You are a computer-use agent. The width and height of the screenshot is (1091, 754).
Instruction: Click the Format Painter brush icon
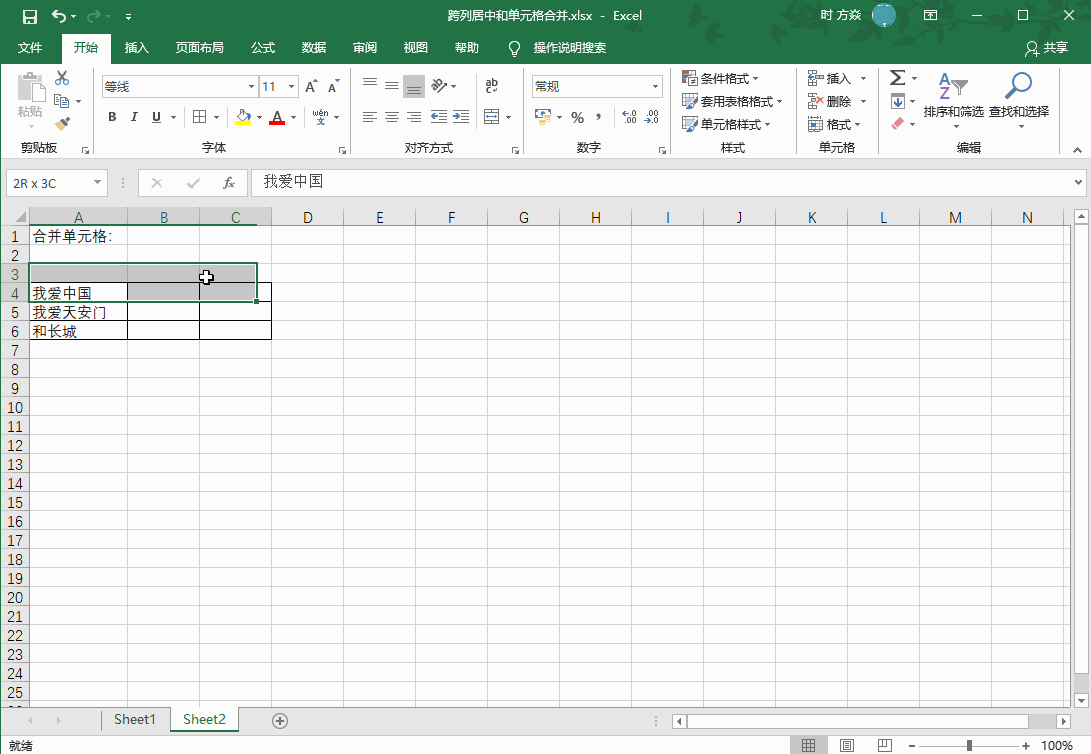62,124
